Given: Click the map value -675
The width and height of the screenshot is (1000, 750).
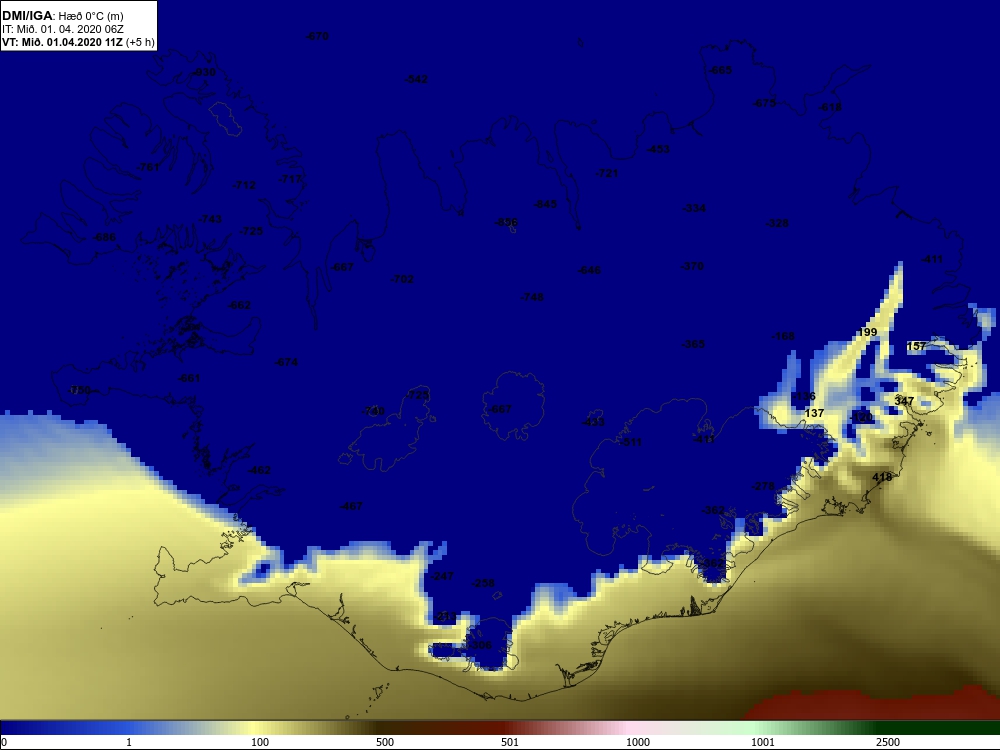Looking at the screenshot, I should click(765, 103).
